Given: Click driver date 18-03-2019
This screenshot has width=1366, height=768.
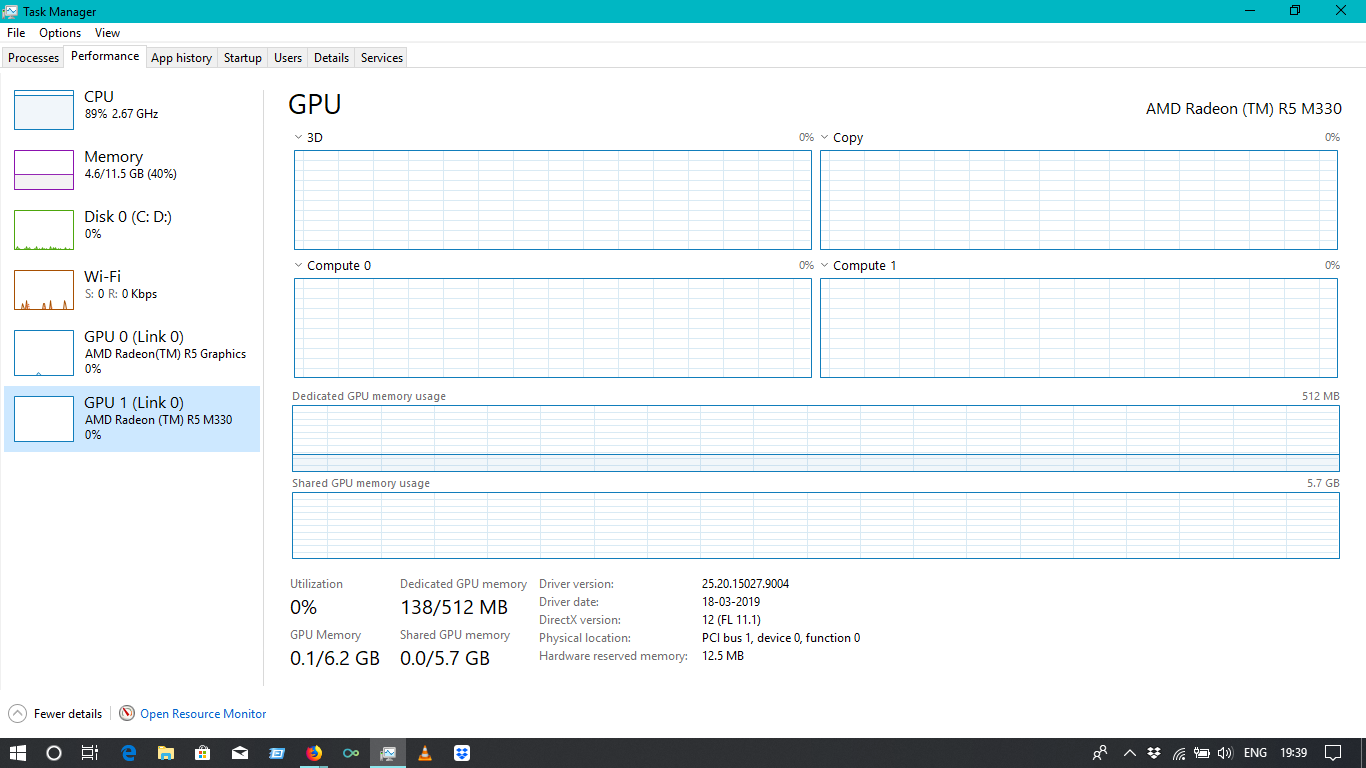Looking at the screenshot, I should 731,602.
